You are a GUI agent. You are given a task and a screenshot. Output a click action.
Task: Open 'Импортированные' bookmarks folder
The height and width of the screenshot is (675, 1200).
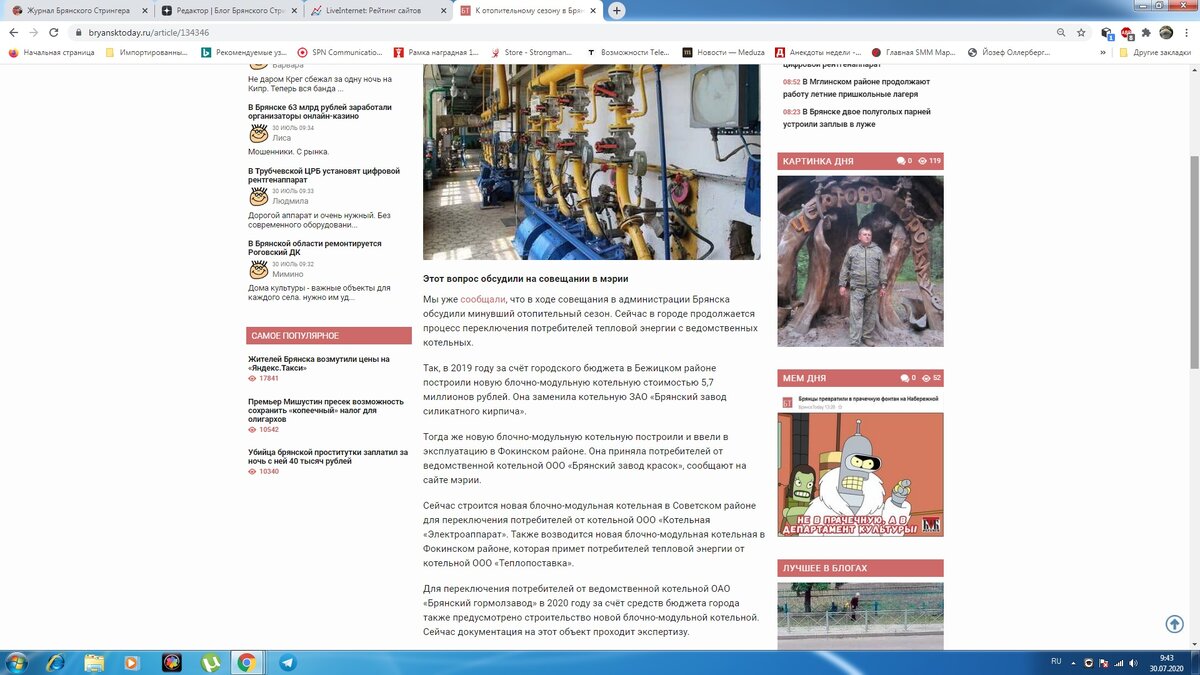146,52
